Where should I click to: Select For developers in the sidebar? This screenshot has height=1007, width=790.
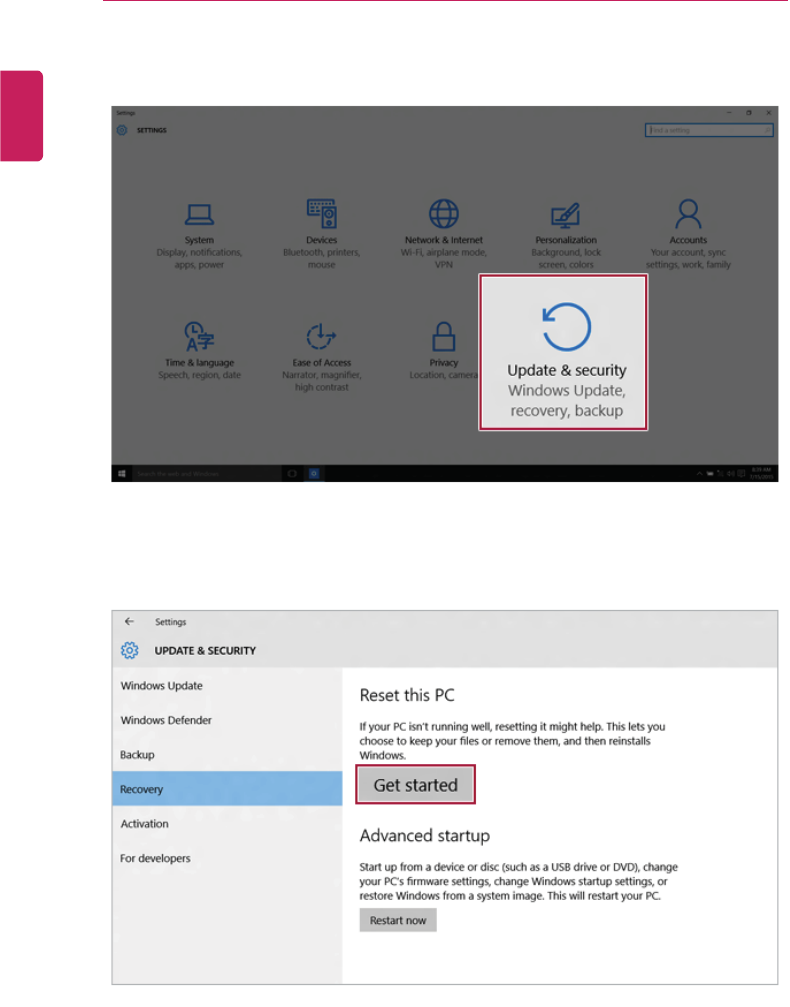click(x=227, y=858)
